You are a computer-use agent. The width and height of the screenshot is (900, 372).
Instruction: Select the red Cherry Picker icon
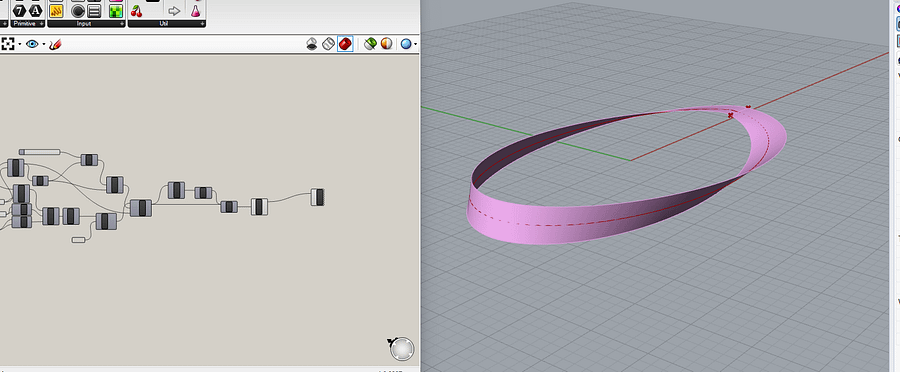[137, 11]
